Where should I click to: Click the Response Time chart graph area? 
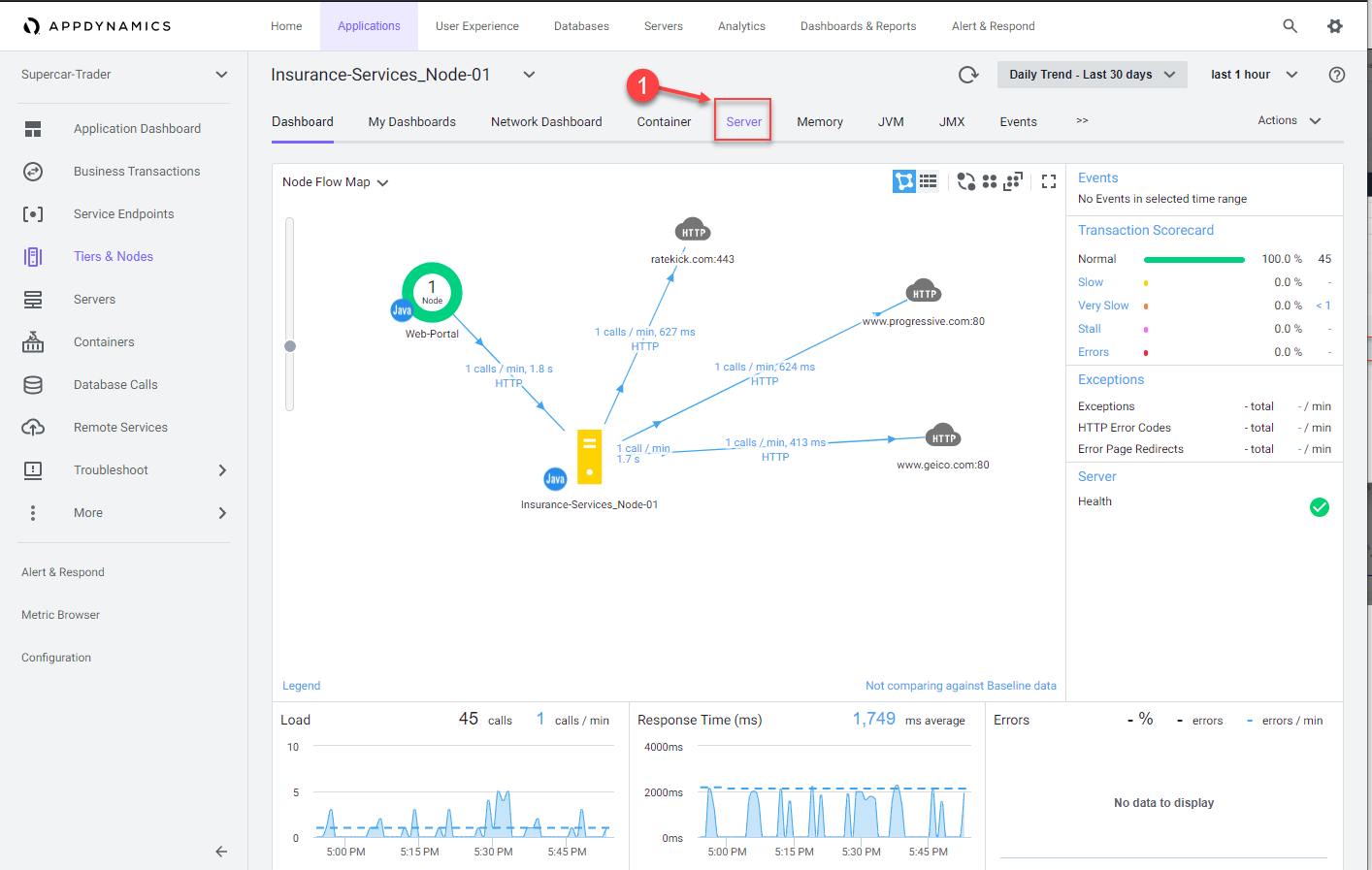coord(834,790)
